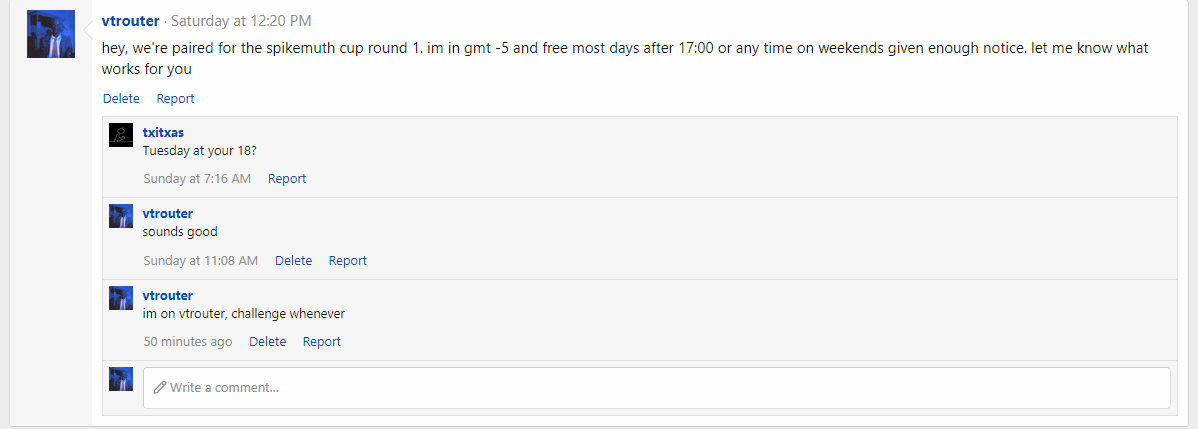
Task: Delete the "sounds good" comment
Action: pos(293,261)
